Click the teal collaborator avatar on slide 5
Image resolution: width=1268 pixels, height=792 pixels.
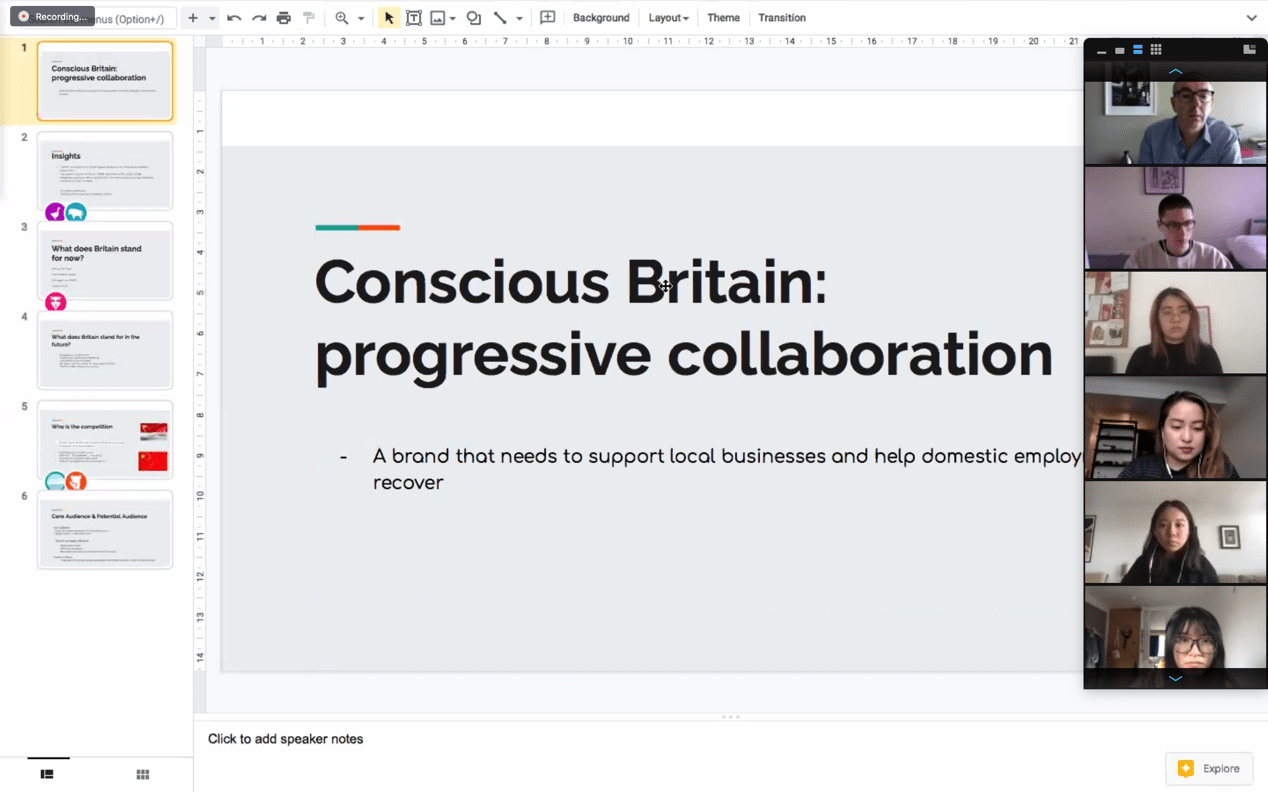click(55, 482)
